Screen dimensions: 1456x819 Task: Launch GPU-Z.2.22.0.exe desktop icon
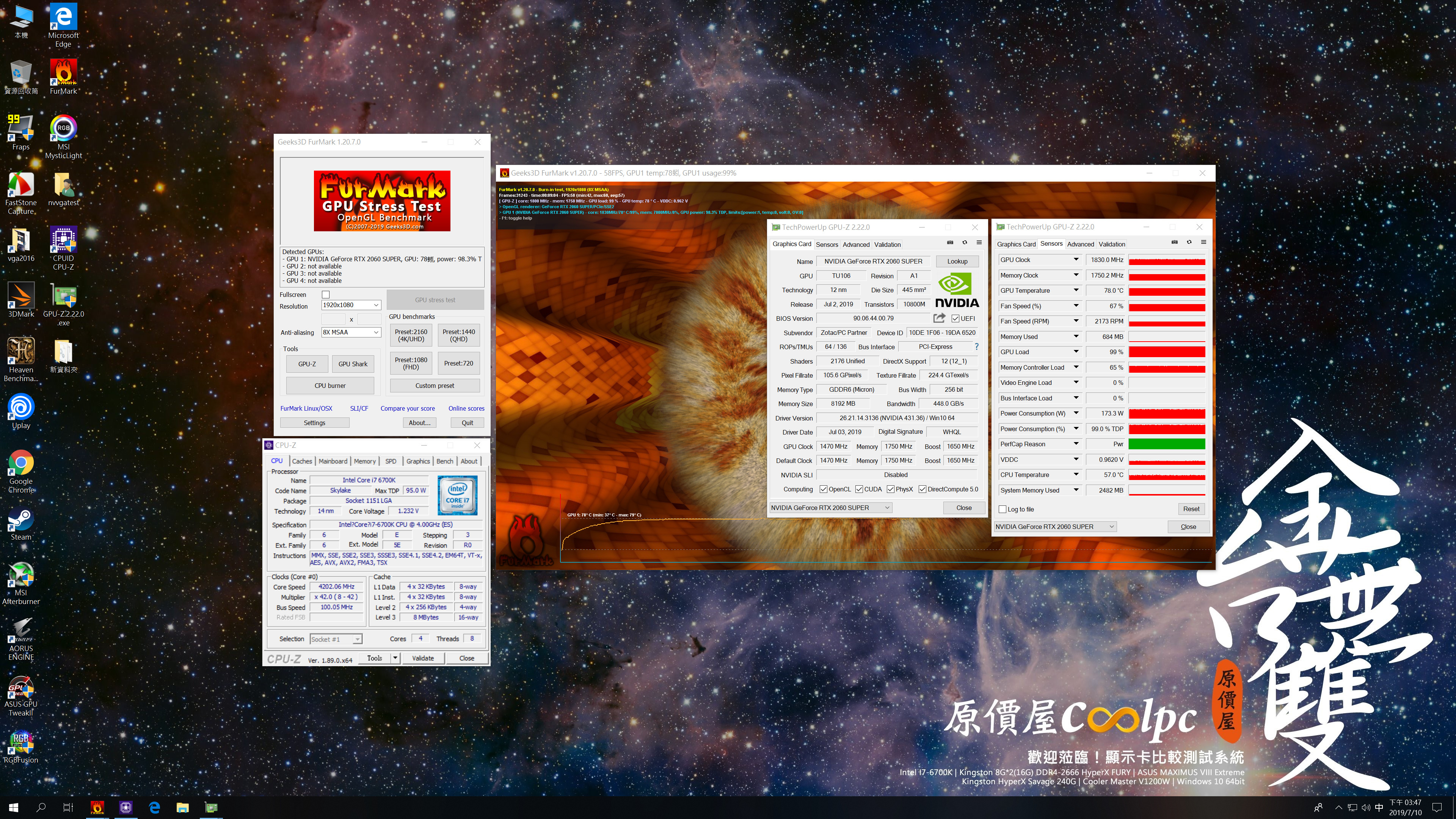(63, 303)
